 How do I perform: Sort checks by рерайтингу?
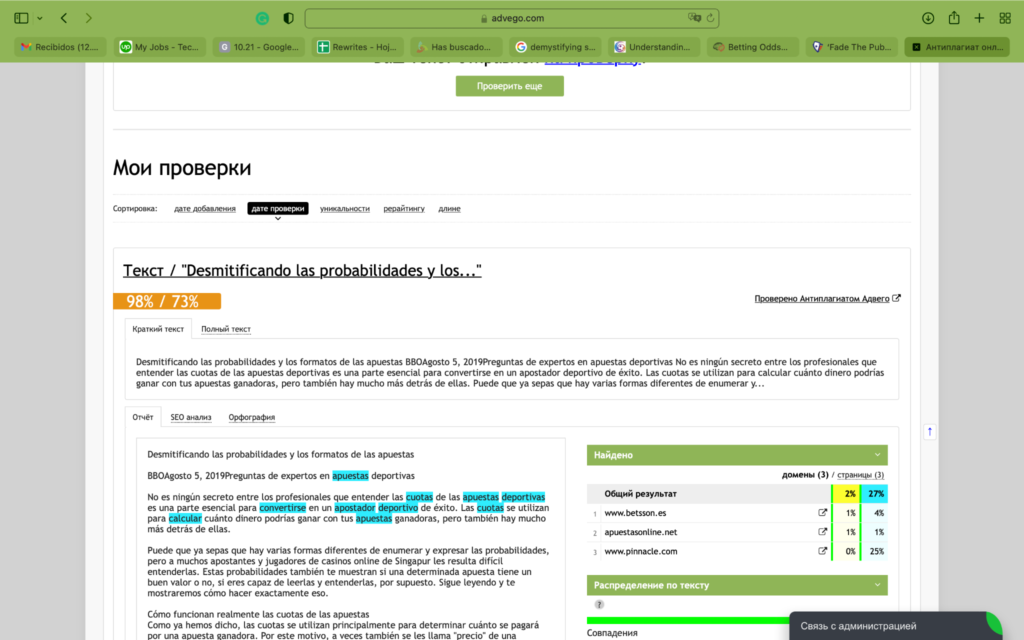pos(404,209)
